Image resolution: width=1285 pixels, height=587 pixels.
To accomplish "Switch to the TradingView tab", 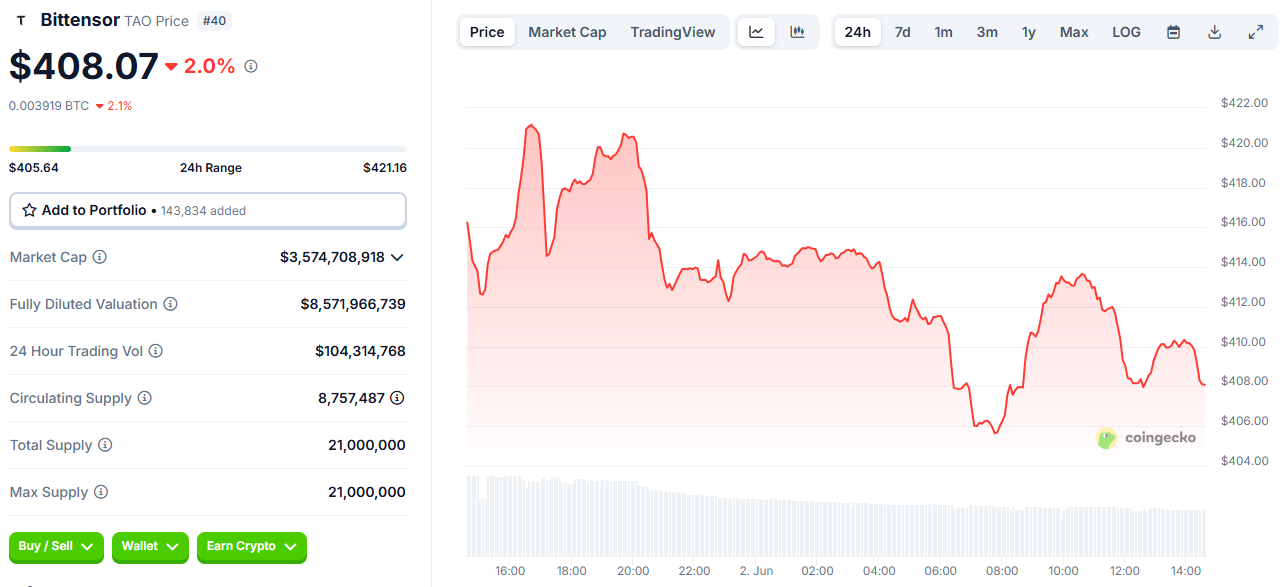I will [x=673, y=32].
